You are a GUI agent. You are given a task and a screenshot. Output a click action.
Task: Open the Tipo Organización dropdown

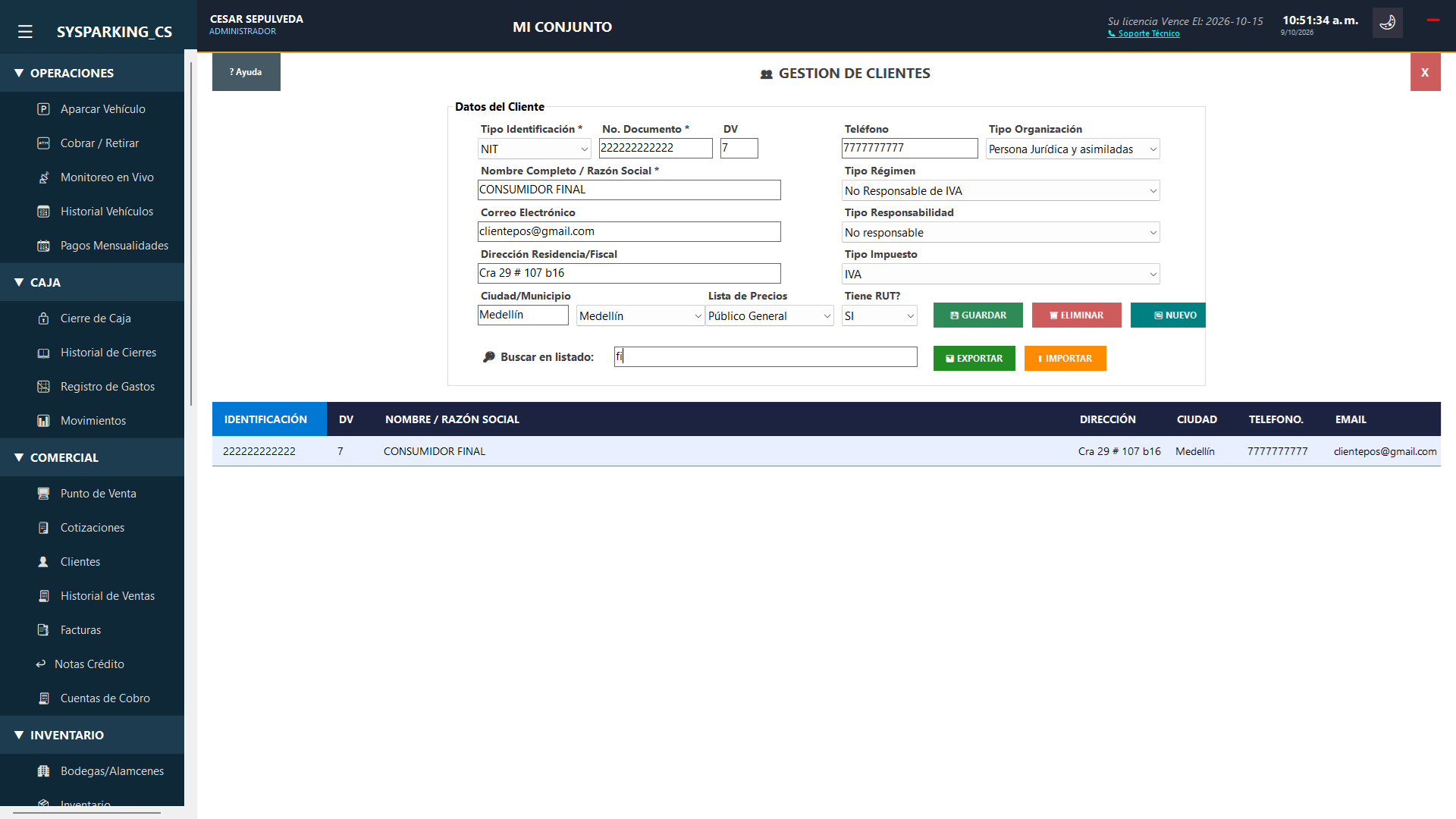tap(1072, 149)
